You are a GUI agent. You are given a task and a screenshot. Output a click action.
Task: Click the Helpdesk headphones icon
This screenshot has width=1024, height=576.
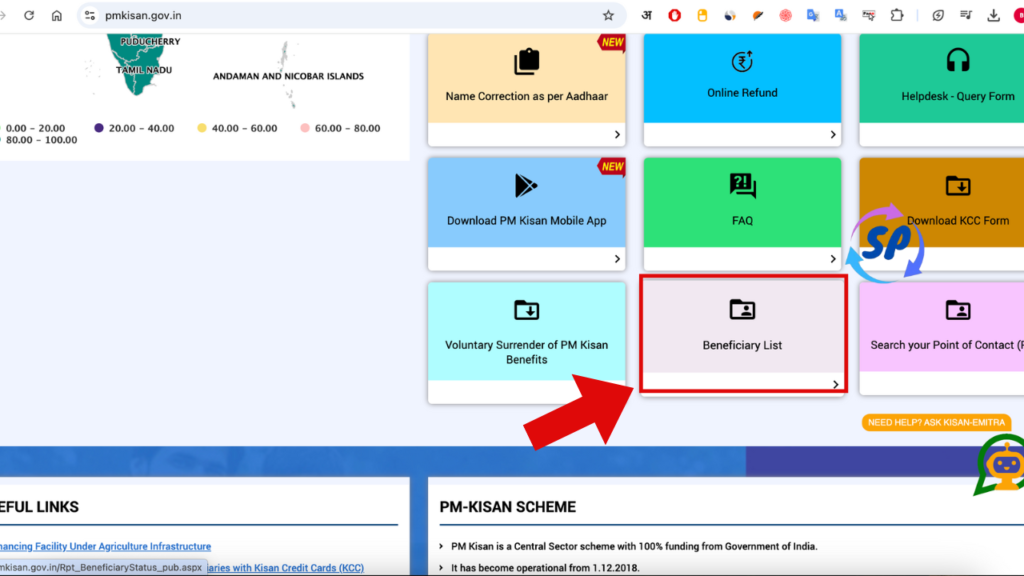pos(957,61)
